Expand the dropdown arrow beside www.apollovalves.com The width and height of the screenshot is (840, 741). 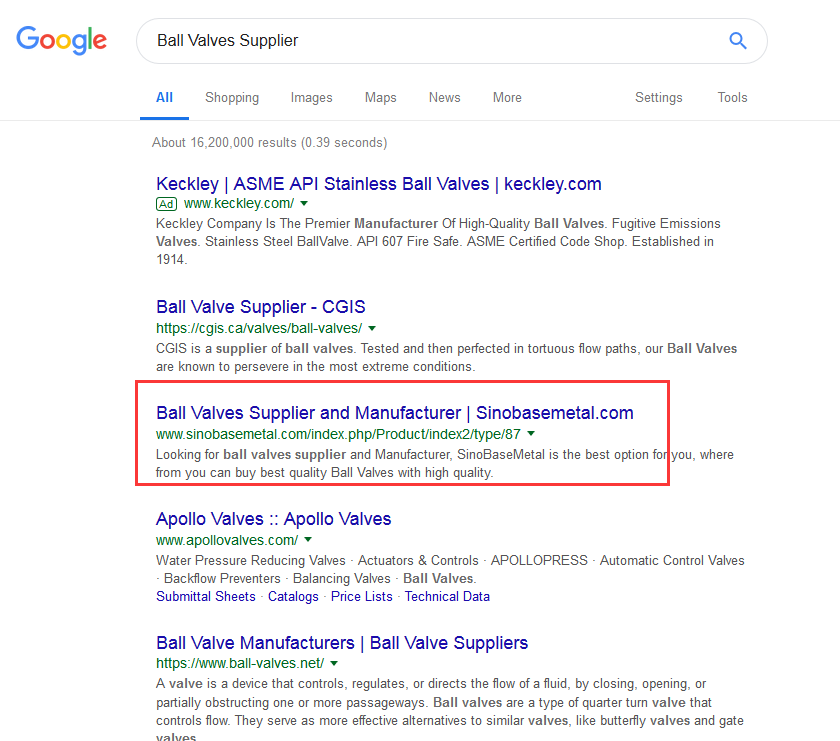(308, 540)
